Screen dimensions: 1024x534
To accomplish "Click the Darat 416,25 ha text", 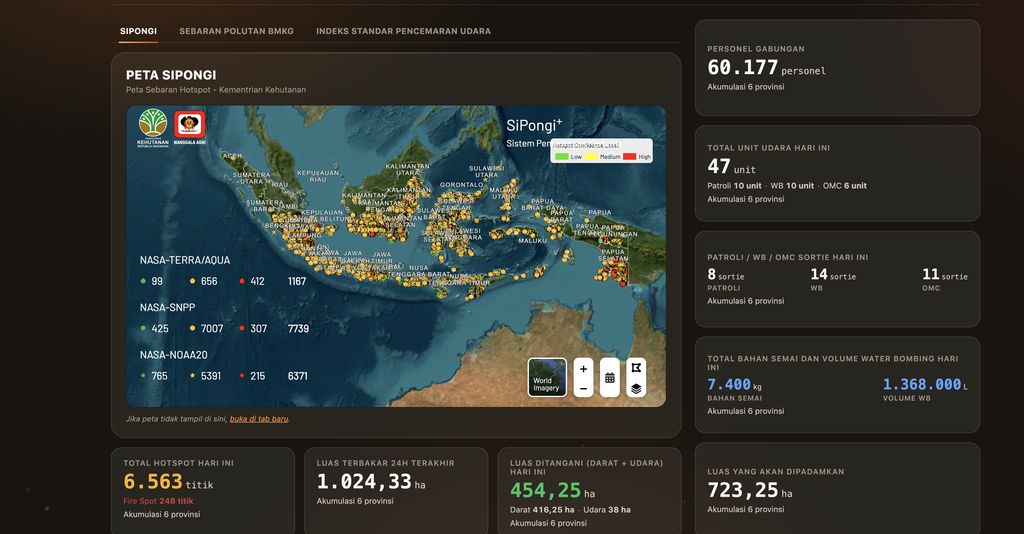I will [x=542, y=510].
